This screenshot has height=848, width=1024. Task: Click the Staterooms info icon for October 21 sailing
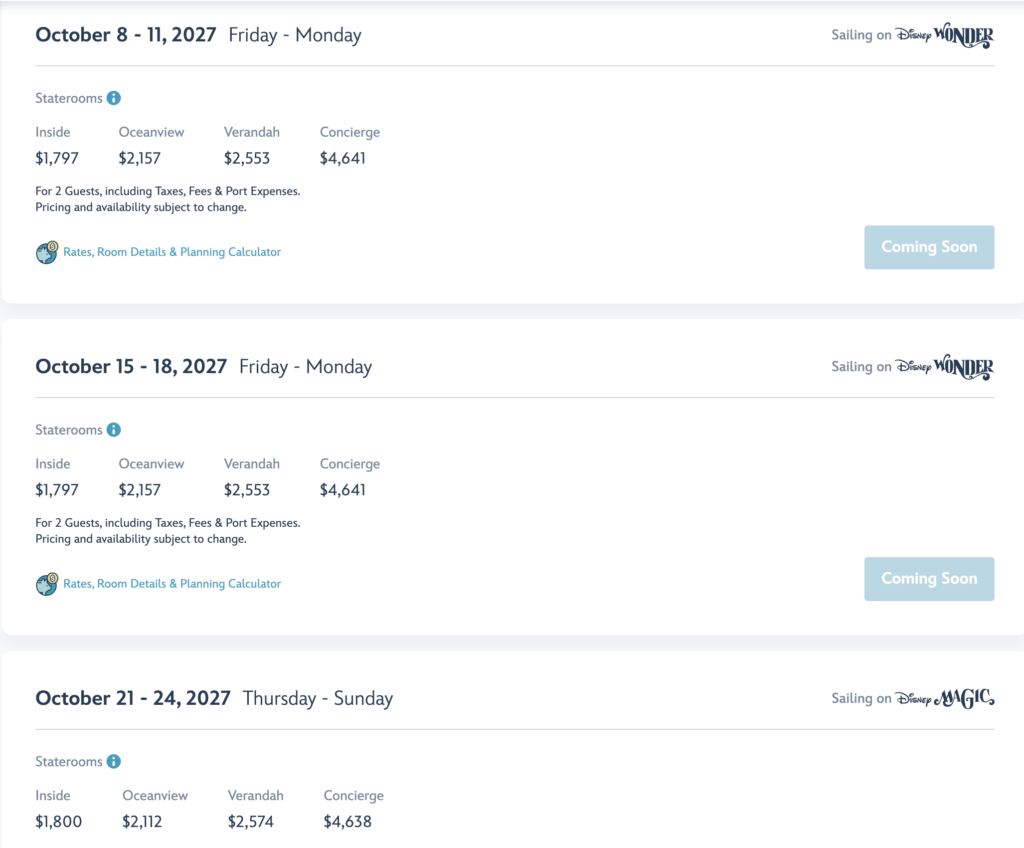click(x=114, y=762)
